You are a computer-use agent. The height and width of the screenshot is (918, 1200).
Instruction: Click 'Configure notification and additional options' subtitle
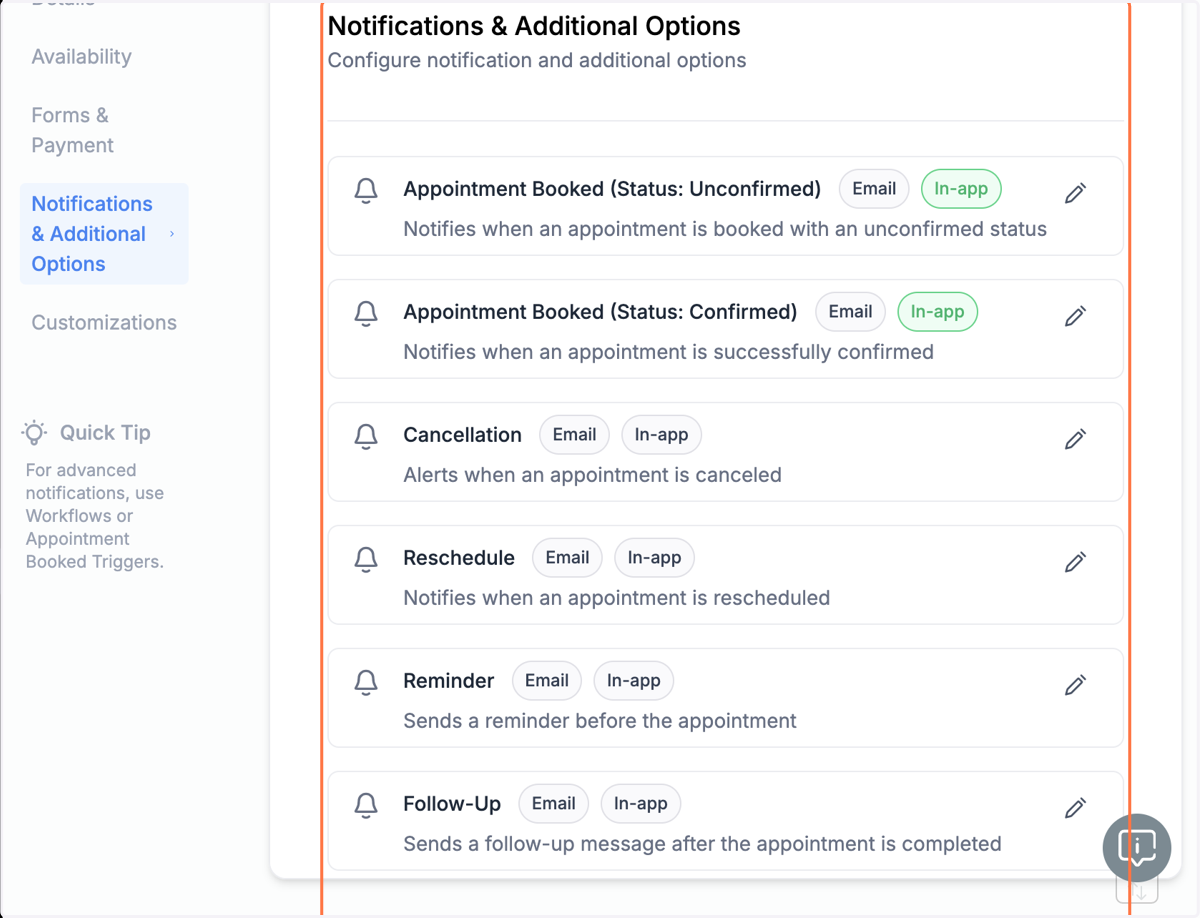click(537, 60)
